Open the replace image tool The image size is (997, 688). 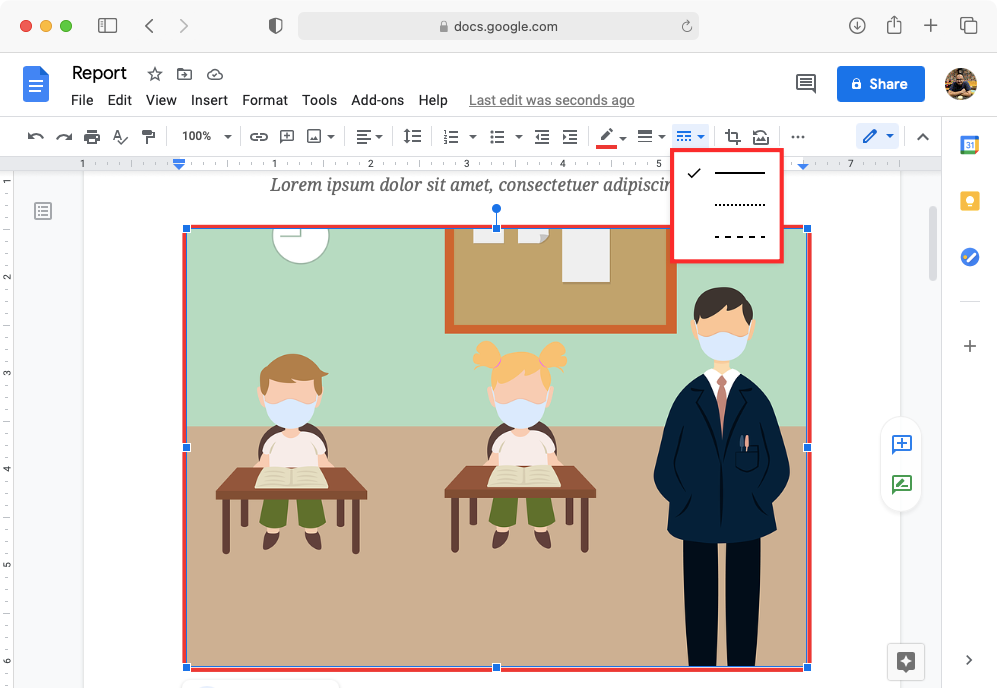(x=760, y=136)
